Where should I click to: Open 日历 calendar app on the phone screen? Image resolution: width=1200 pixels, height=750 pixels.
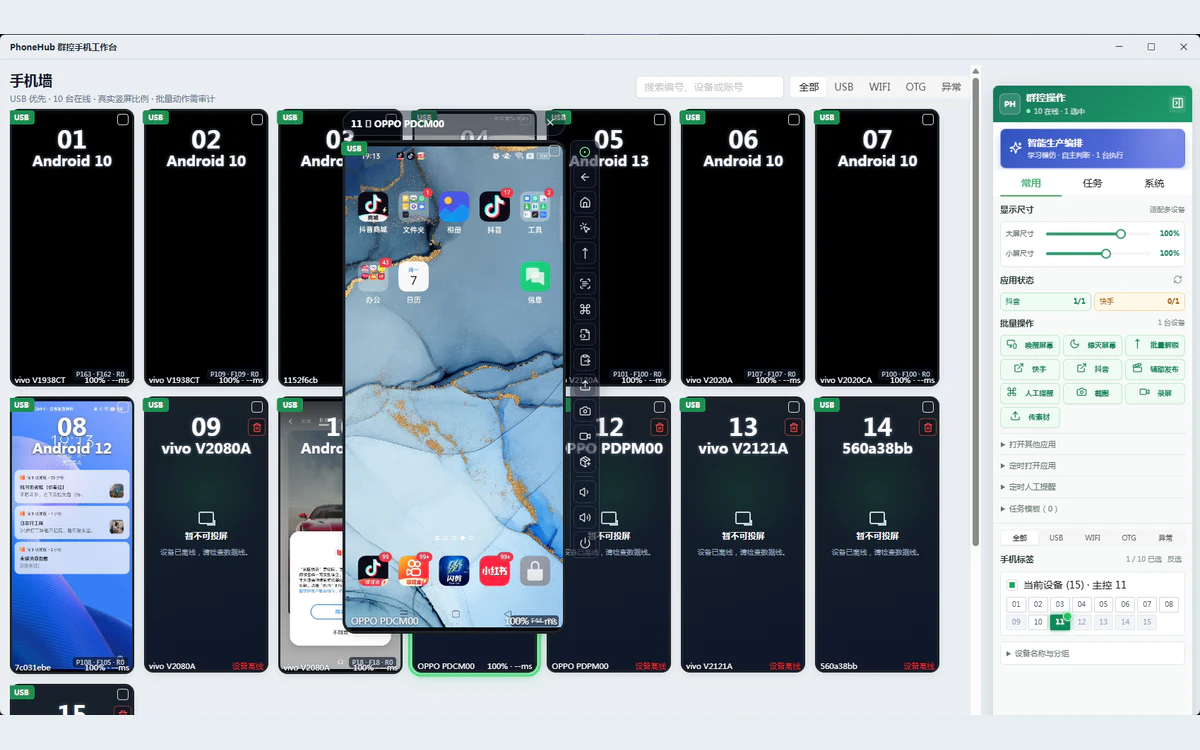click(x=413, y=283)
